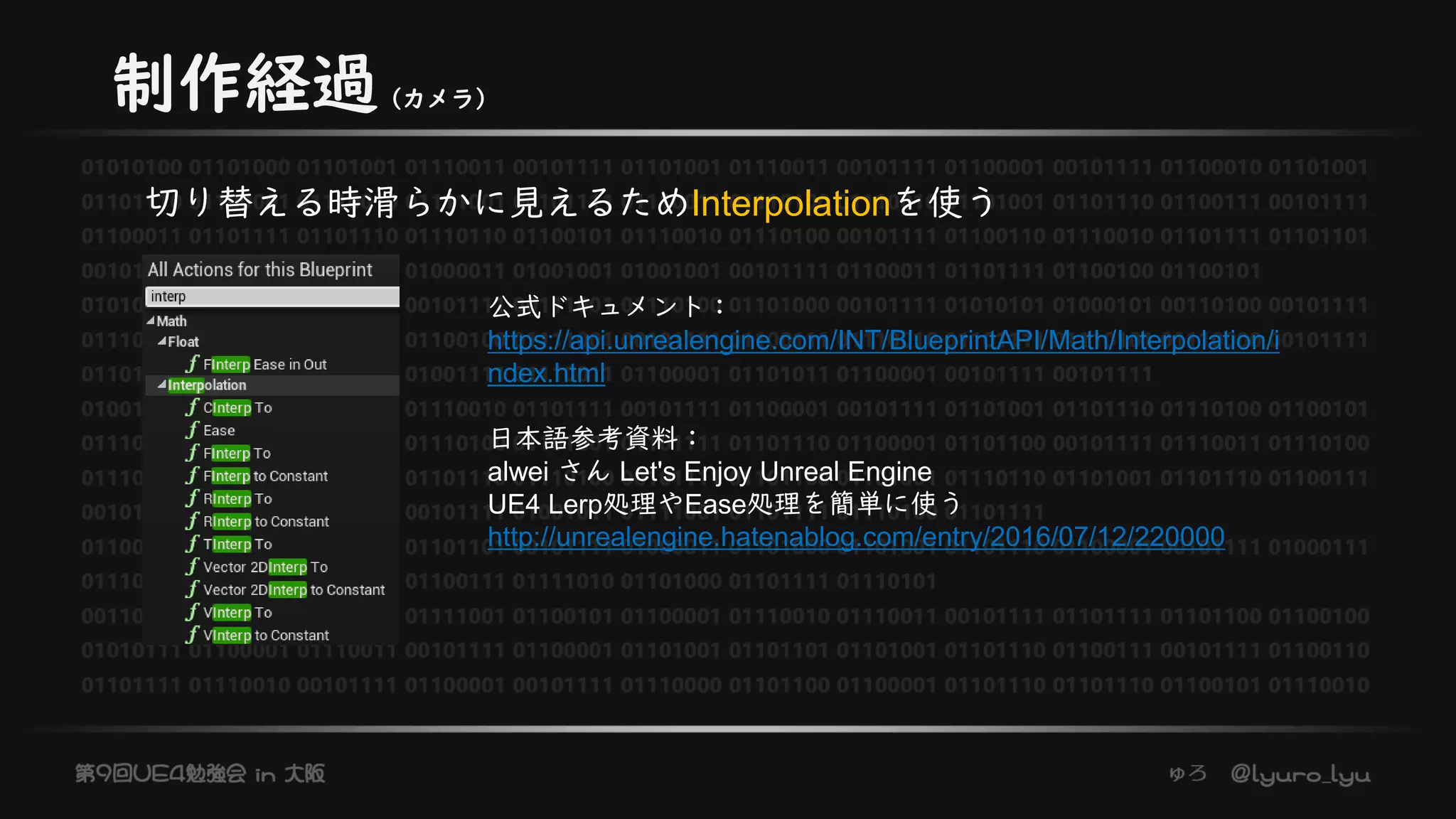
Task: Click the @lyuro_lyu handle in the footer
Action: coord(1300,774)
